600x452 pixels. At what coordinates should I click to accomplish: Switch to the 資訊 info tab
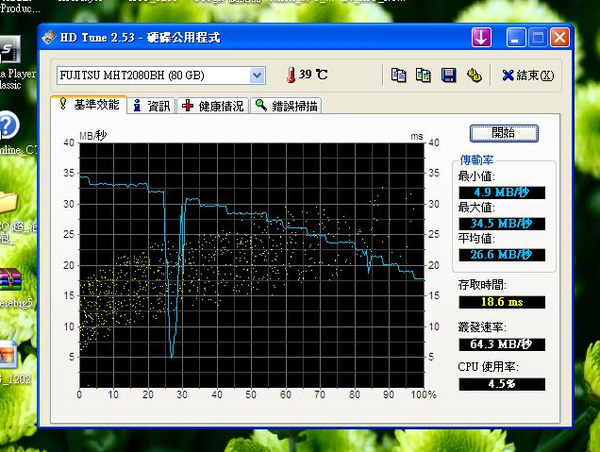pos(152,106)
